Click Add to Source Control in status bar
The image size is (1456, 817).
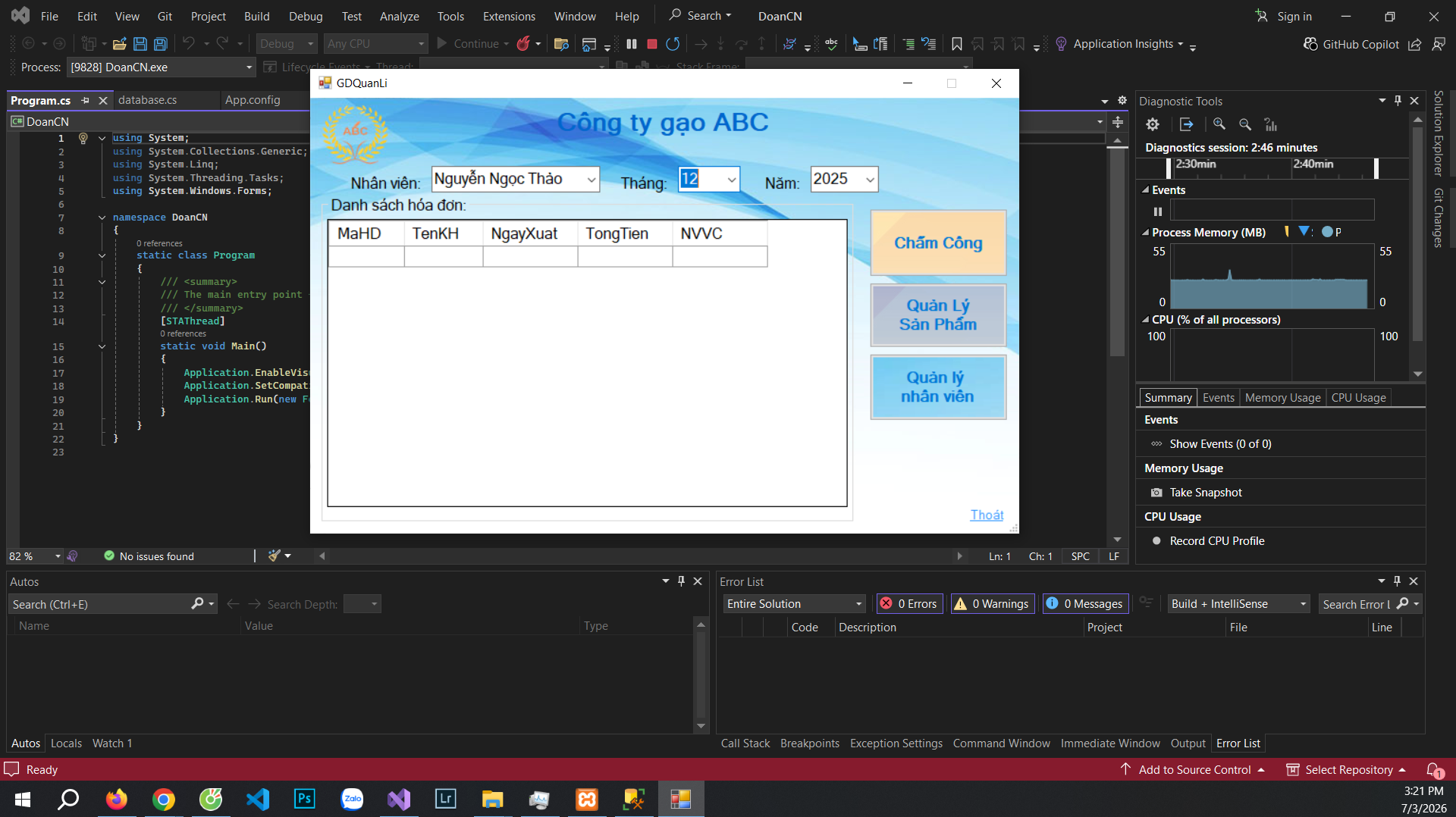tap(1193, 770)
